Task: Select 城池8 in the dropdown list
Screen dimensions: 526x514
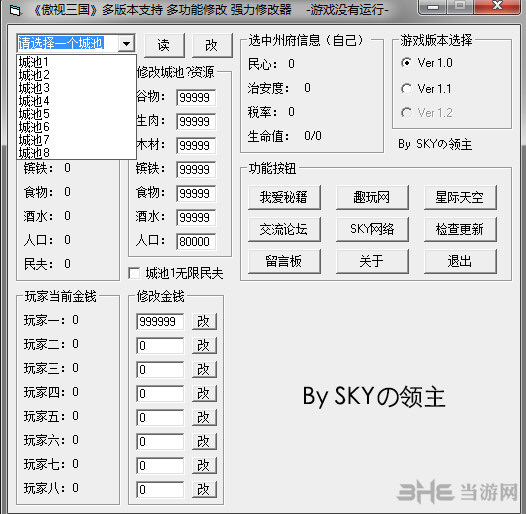Action: 76,153
